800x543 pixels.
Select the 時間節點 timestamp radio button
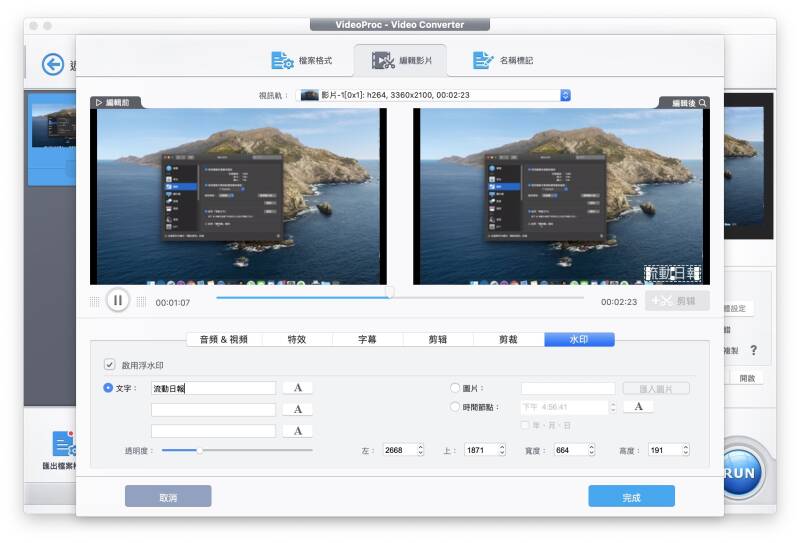[455, 407]
